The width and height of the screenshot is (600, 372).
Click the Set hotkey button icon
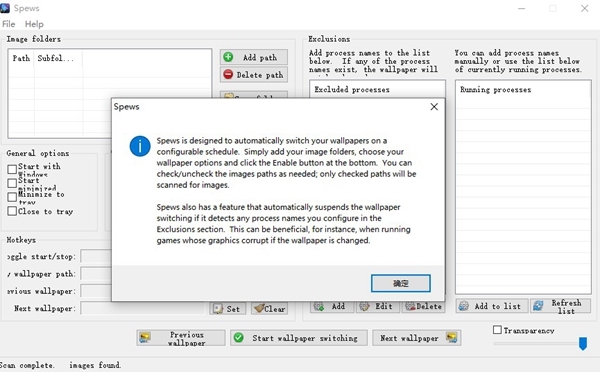point(218,309)
